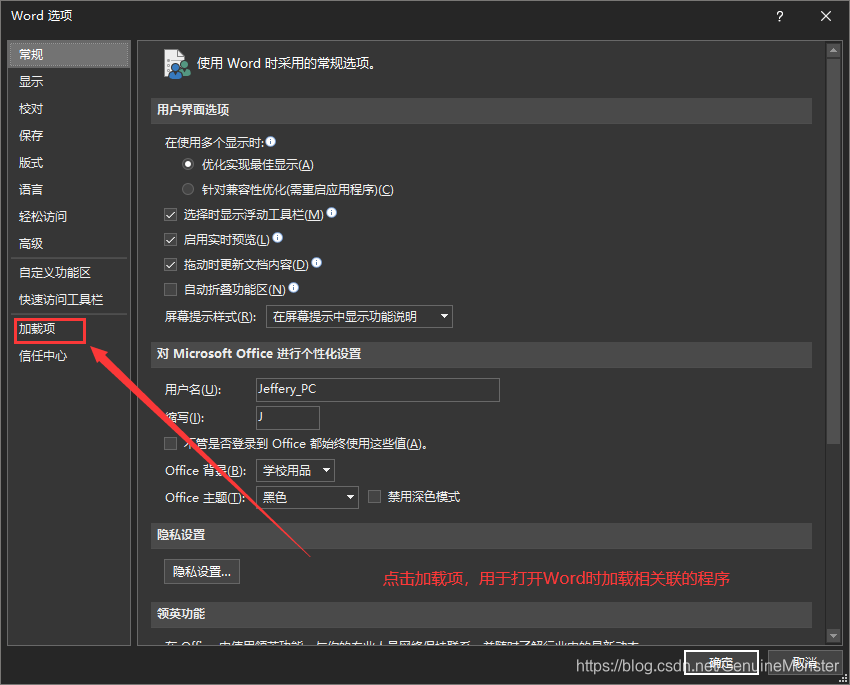The height and width of the screenshot is (685, 850).
Task: Click the 缩写 initials input field
Action: click(288, 418)
